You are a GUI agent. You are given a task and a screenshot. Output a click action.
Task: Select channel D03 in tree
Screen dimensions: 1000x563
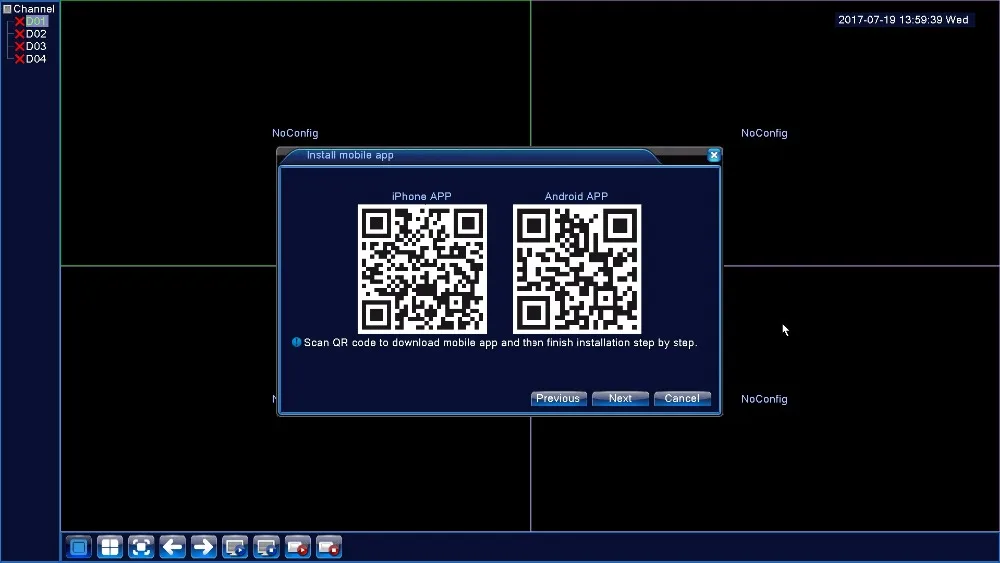[36, 46]
